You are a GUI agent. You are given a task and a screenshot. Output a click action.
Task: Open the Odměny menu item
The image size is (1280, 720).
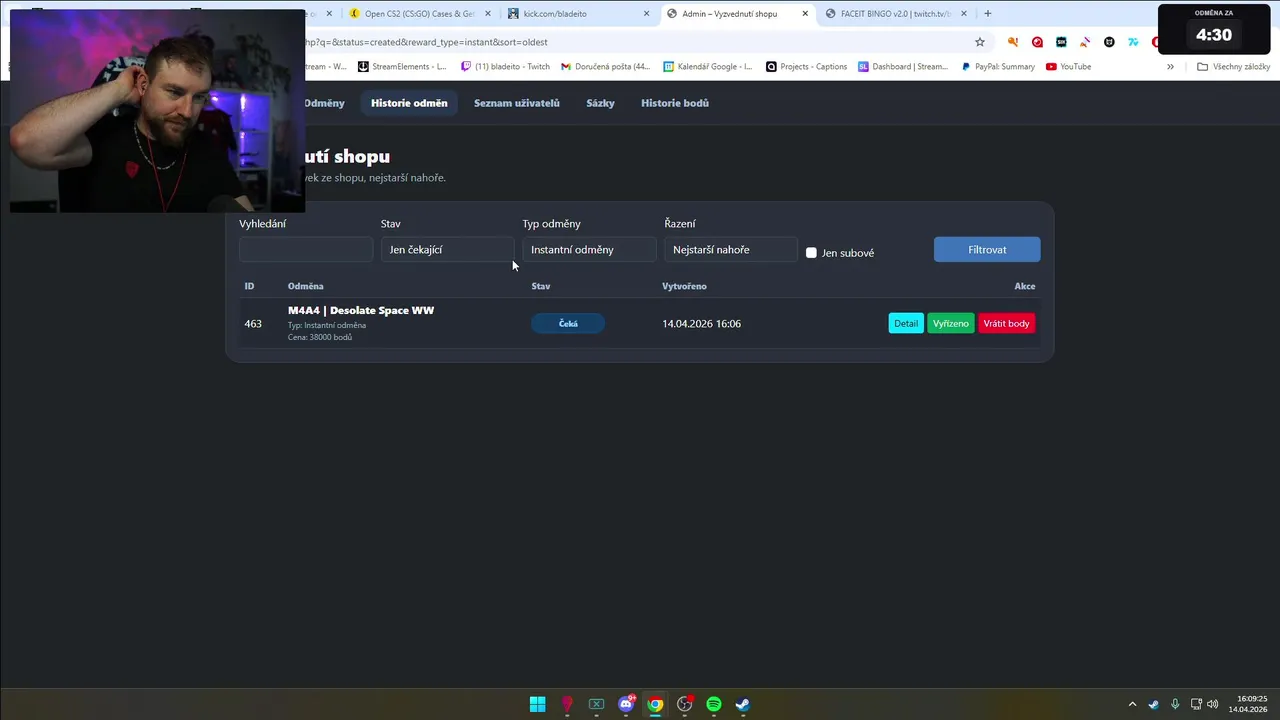[324, 103]
